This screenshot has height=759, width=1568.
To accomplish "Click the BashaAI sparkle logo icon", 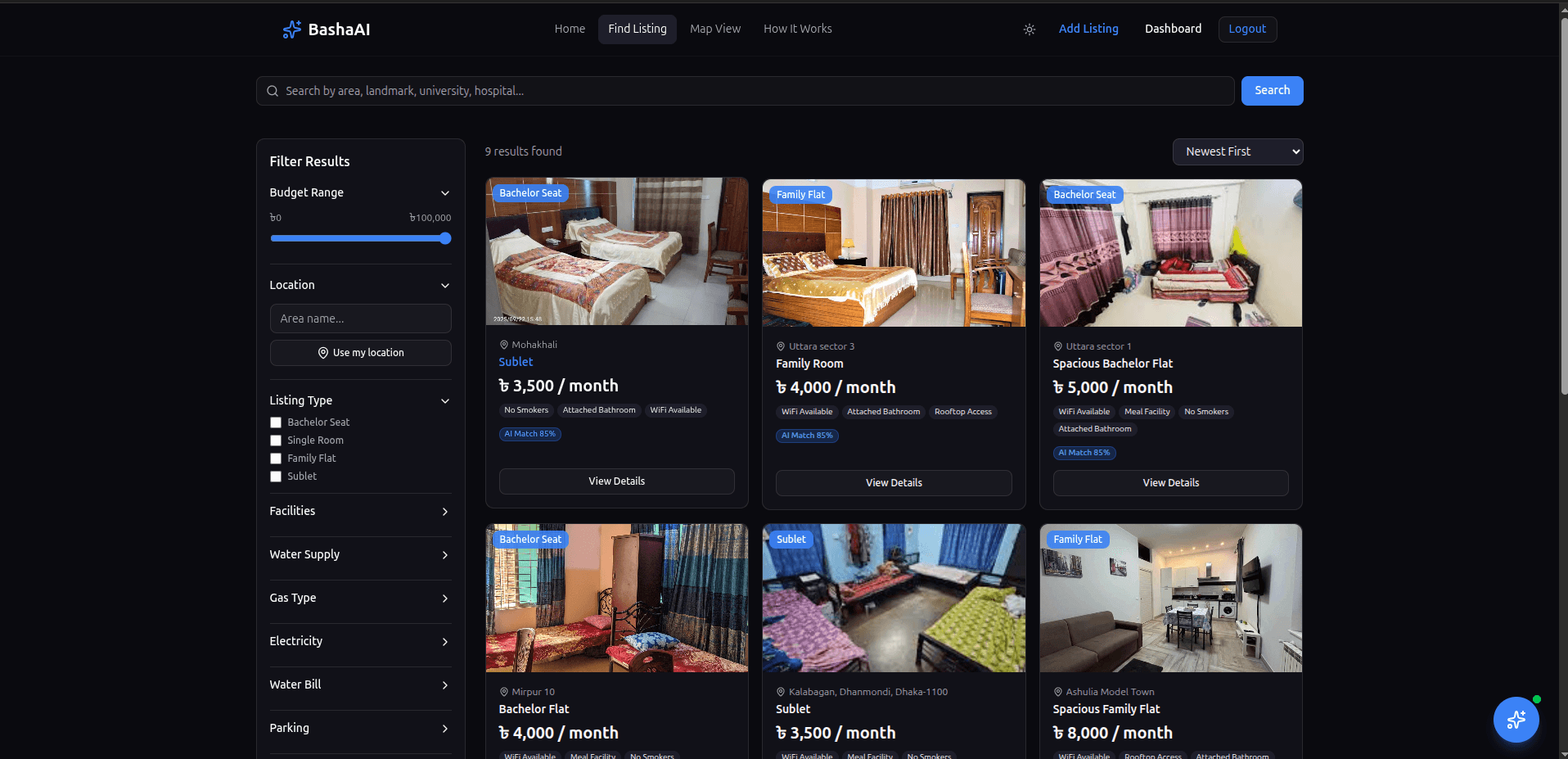I will [291, 29].
